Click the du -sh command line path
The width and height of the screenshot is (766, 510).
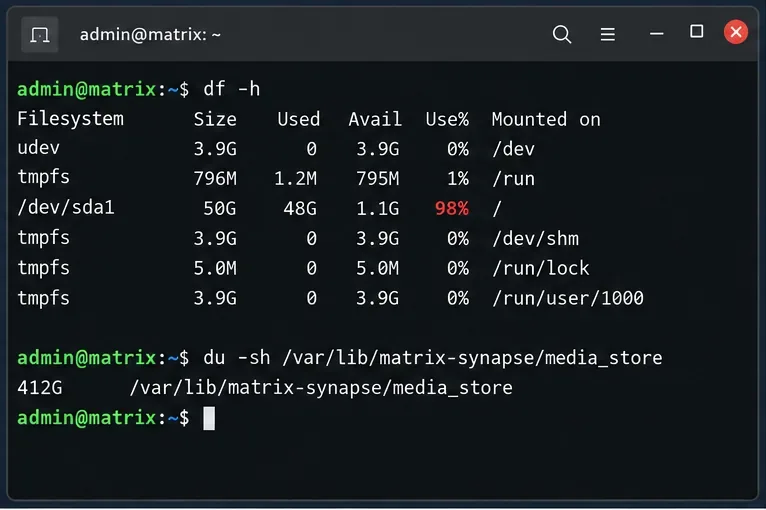tap(472, 358)
